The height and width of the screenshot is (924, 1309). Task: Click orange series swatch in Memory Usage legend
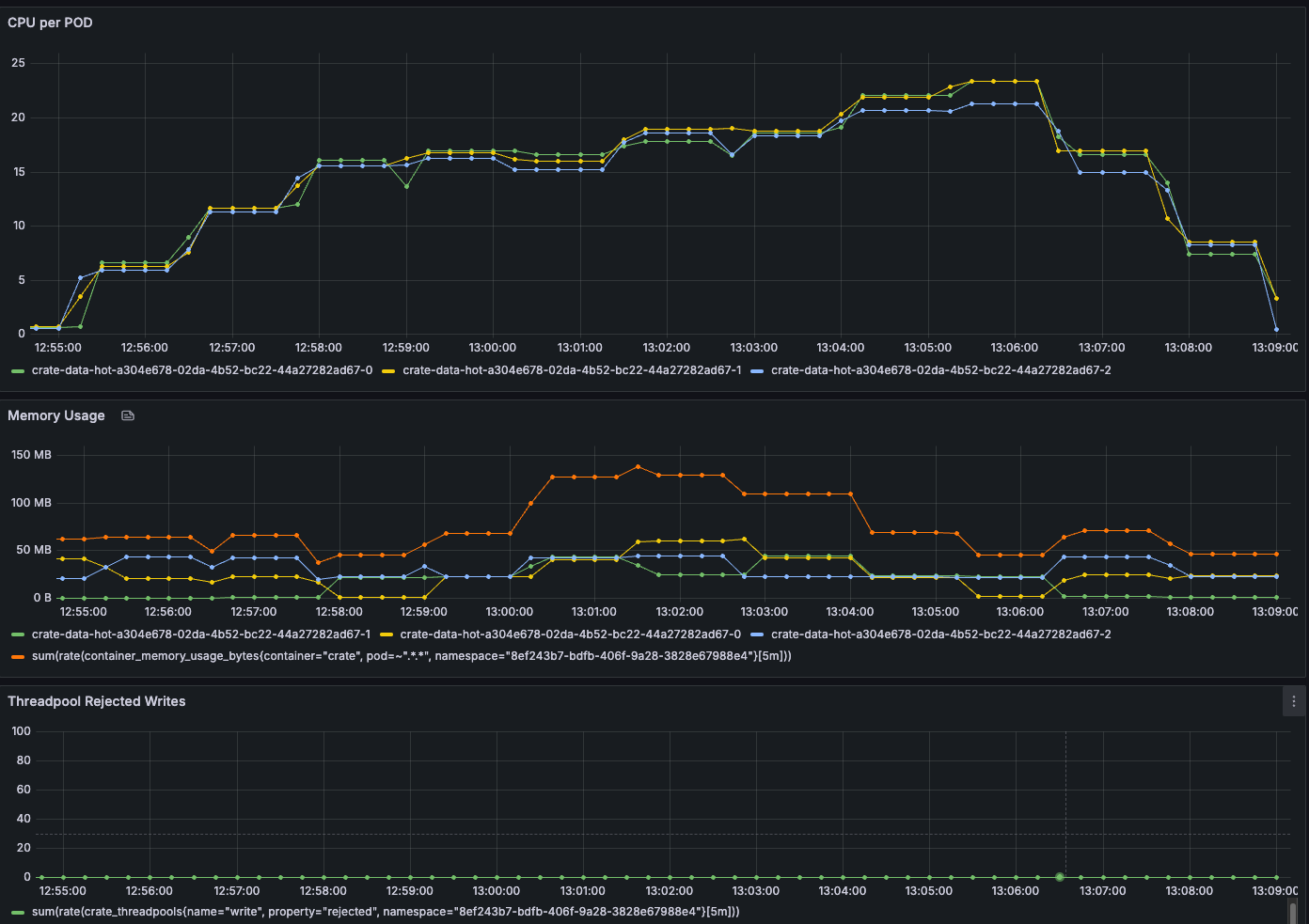[x=18, y=657]
